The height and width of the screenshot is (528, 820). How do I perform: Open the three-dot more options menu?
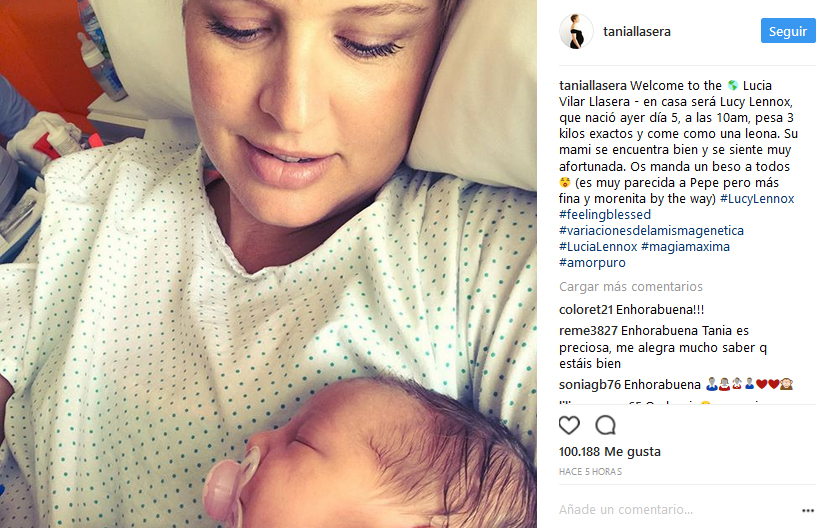click(x=808, y=510)
